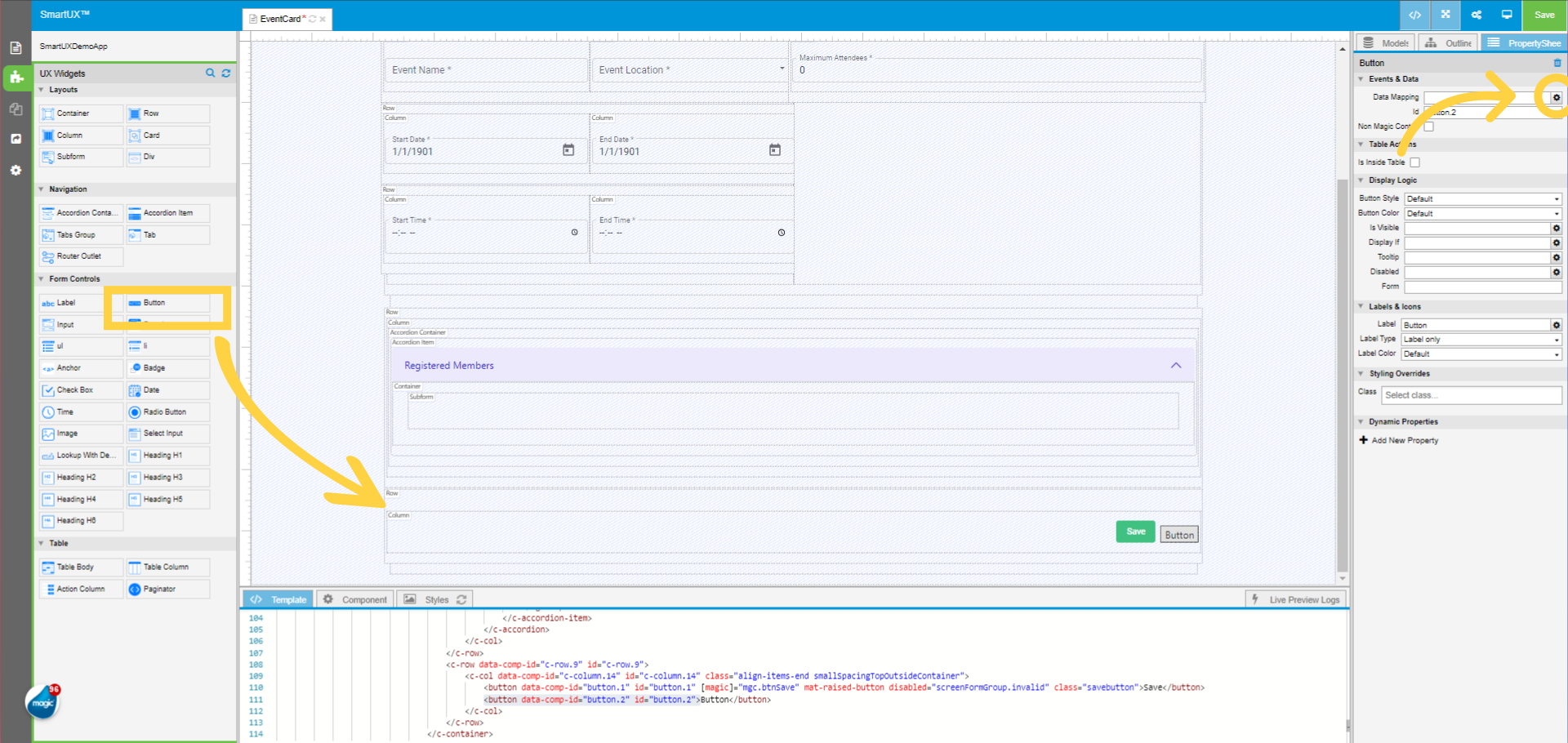The image size is (1568, 743).
Task: Click the desktop preview monitor icon
Action: (x=1507, y=15)
